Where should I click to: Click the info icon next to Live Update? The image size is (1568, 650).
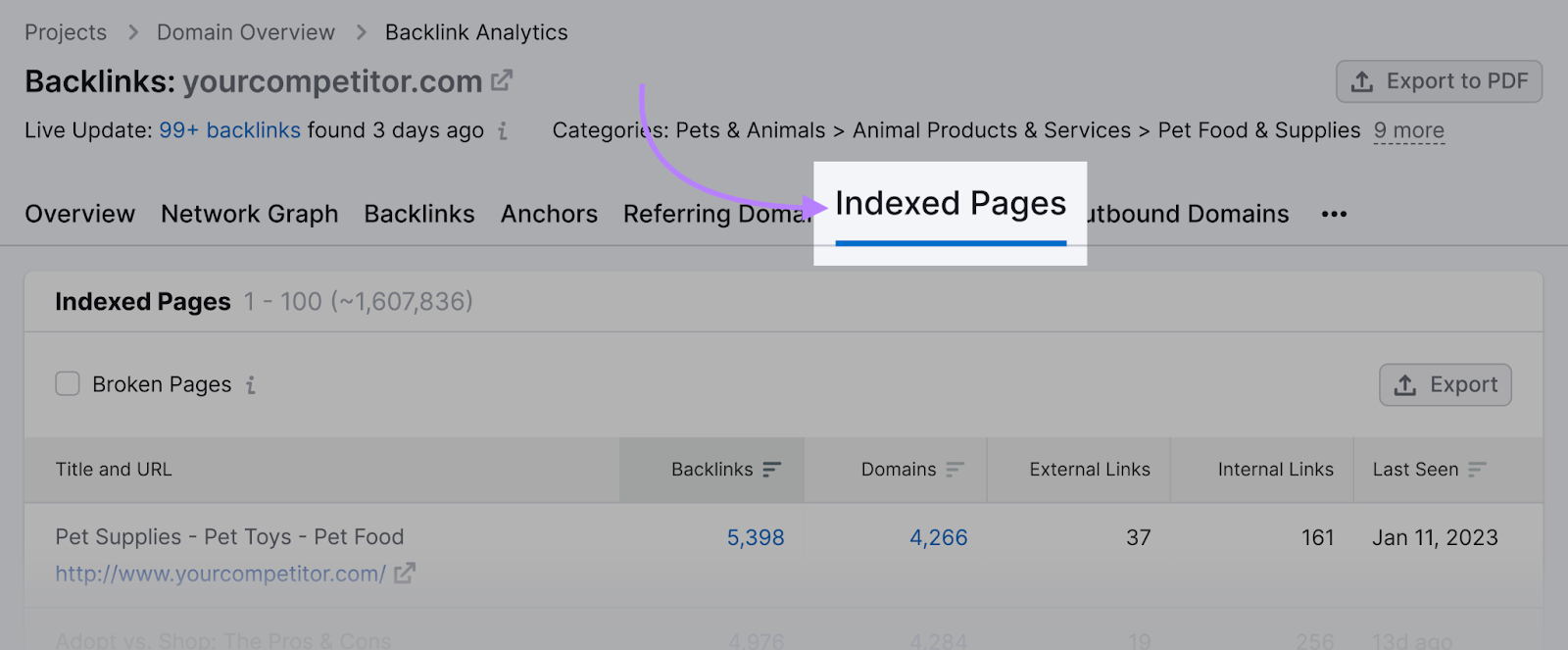pos(503,130)
